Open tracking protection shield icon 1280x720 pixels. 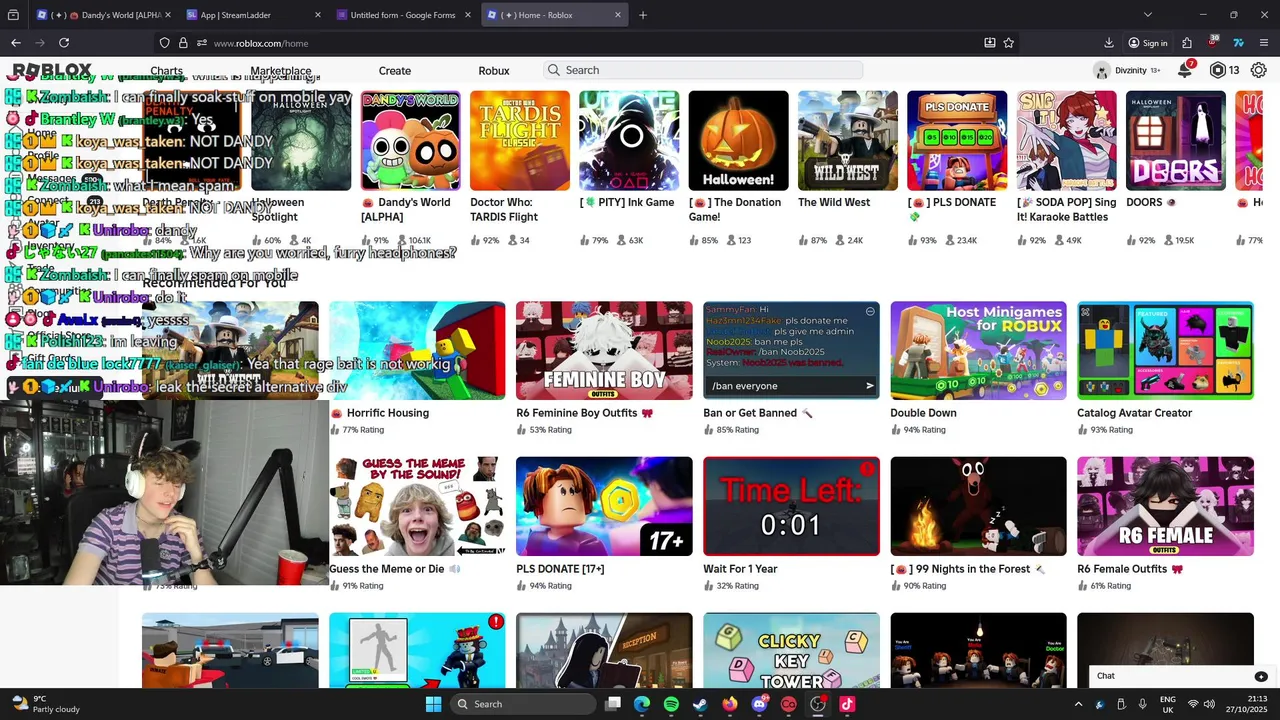point(165,43)
